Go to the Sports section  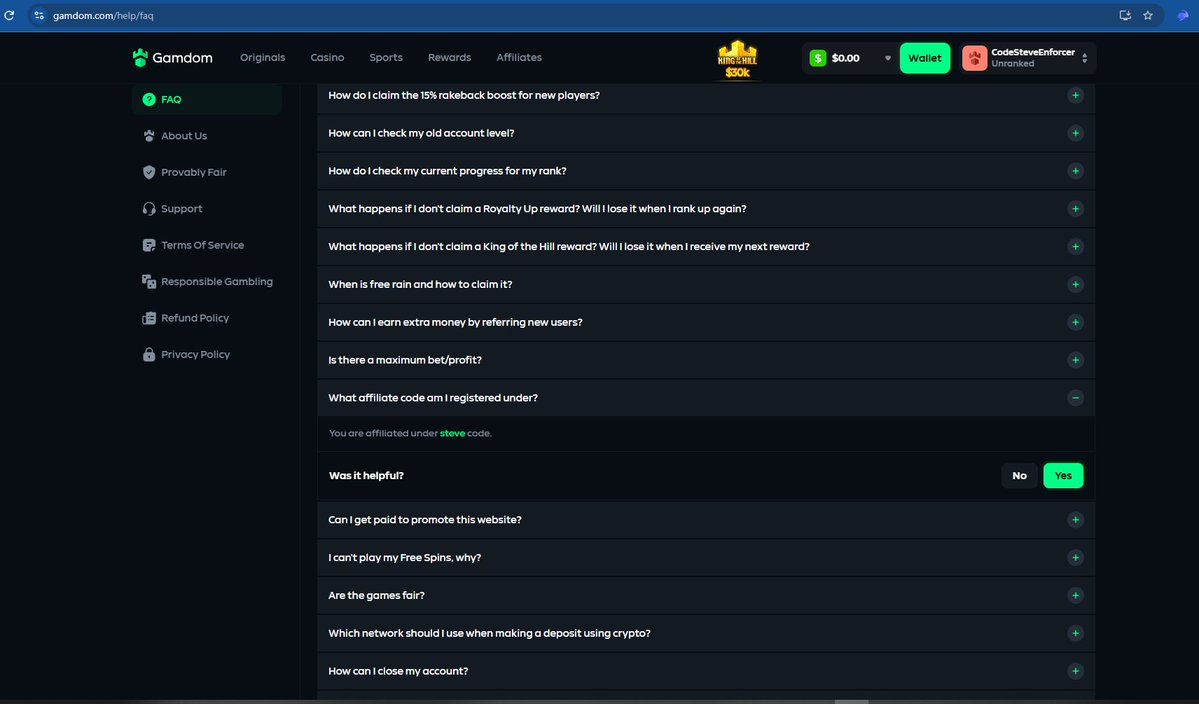(x=385, y=57)
